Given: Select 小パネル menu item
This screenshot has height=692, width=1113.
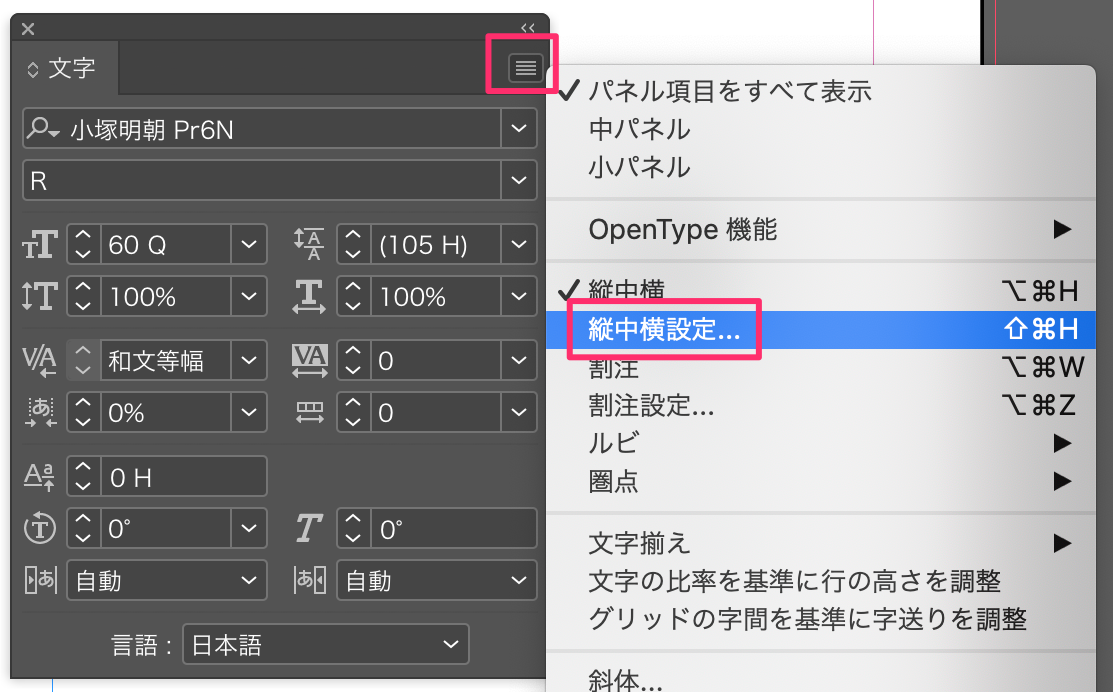Looking at the screenshot, I should [x=821, y=167].
